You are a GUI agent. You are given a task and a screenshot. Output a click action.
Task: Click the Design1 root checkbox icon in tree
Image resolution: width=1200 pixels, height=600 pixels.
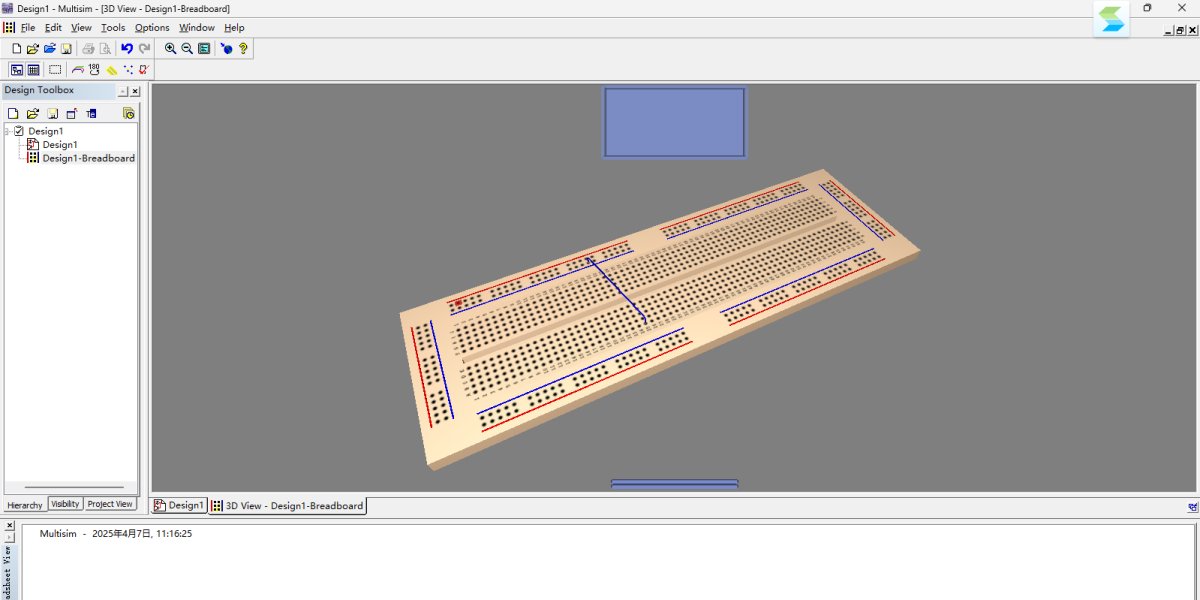[19, 131]
